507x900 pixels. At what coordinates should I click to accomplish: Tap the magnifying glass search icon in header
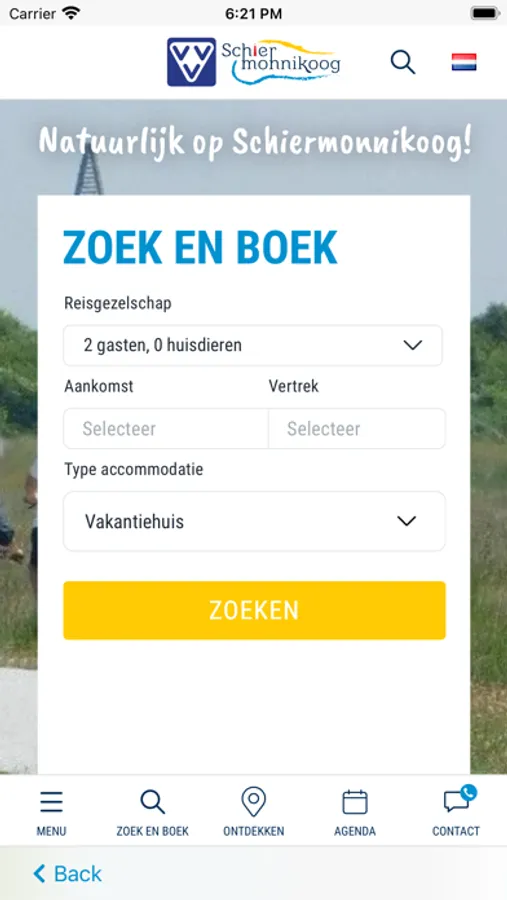(x=402, y=62)
